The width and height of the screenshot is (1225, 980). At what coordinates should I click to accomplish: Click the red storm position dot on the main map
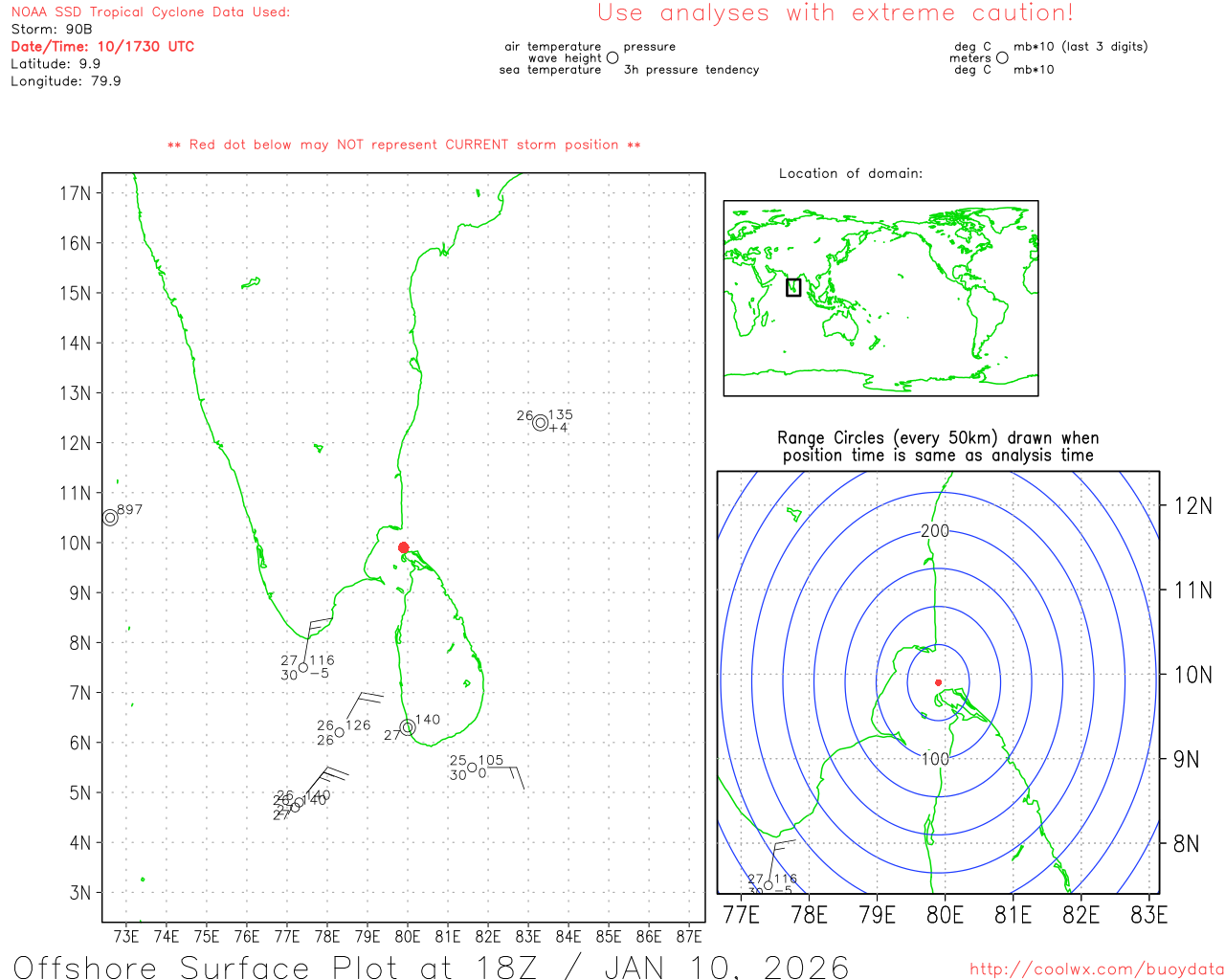point(403,547)
